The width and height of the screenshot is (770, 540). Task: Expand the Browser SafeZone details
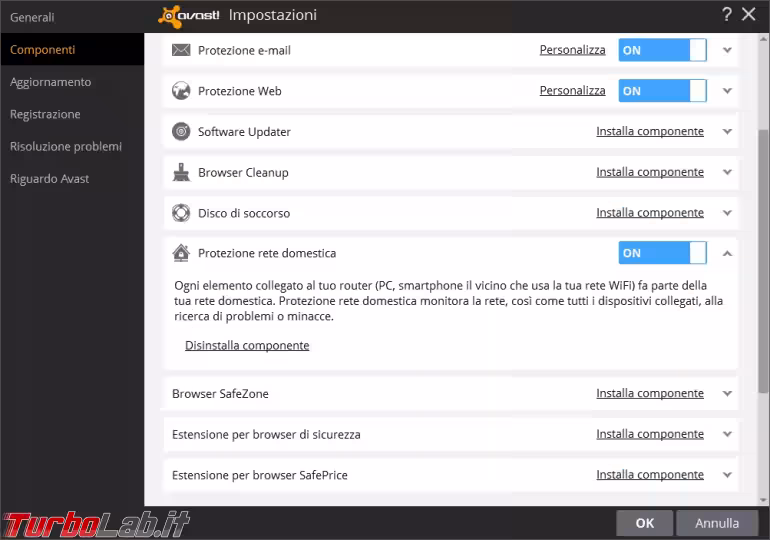728,394
